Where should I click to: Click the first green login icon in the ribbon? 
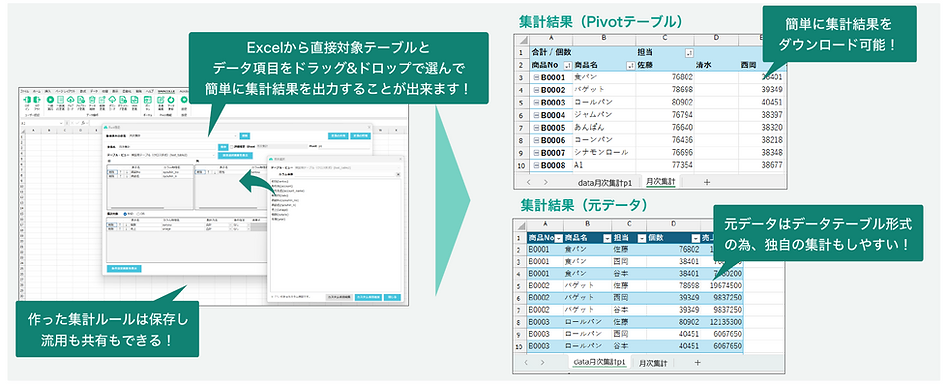click(27, 100)
